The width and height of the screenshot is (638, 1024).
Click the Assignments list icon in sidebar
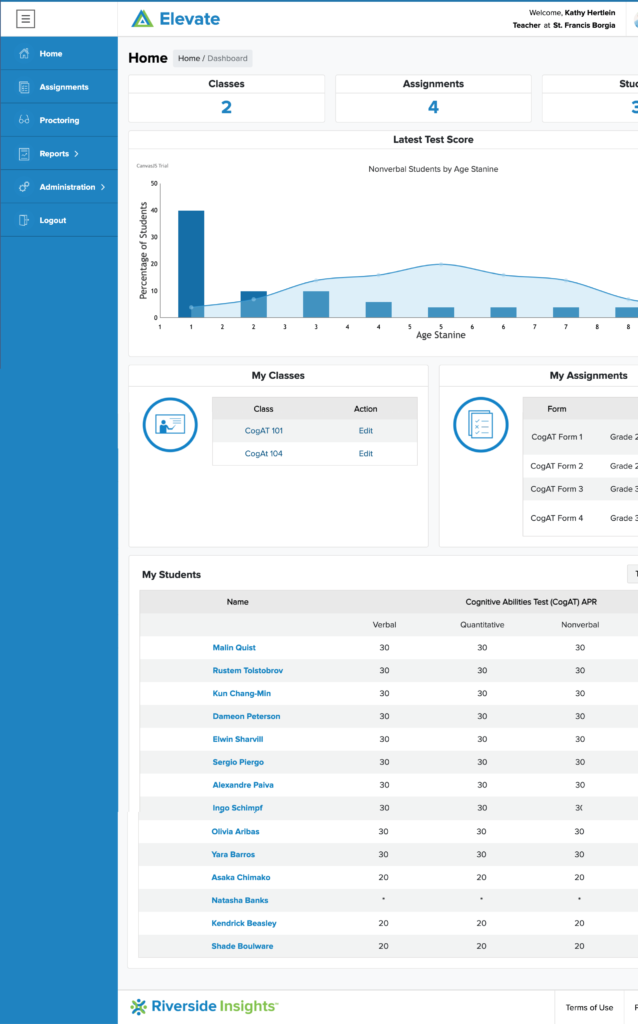pos(24,87)
